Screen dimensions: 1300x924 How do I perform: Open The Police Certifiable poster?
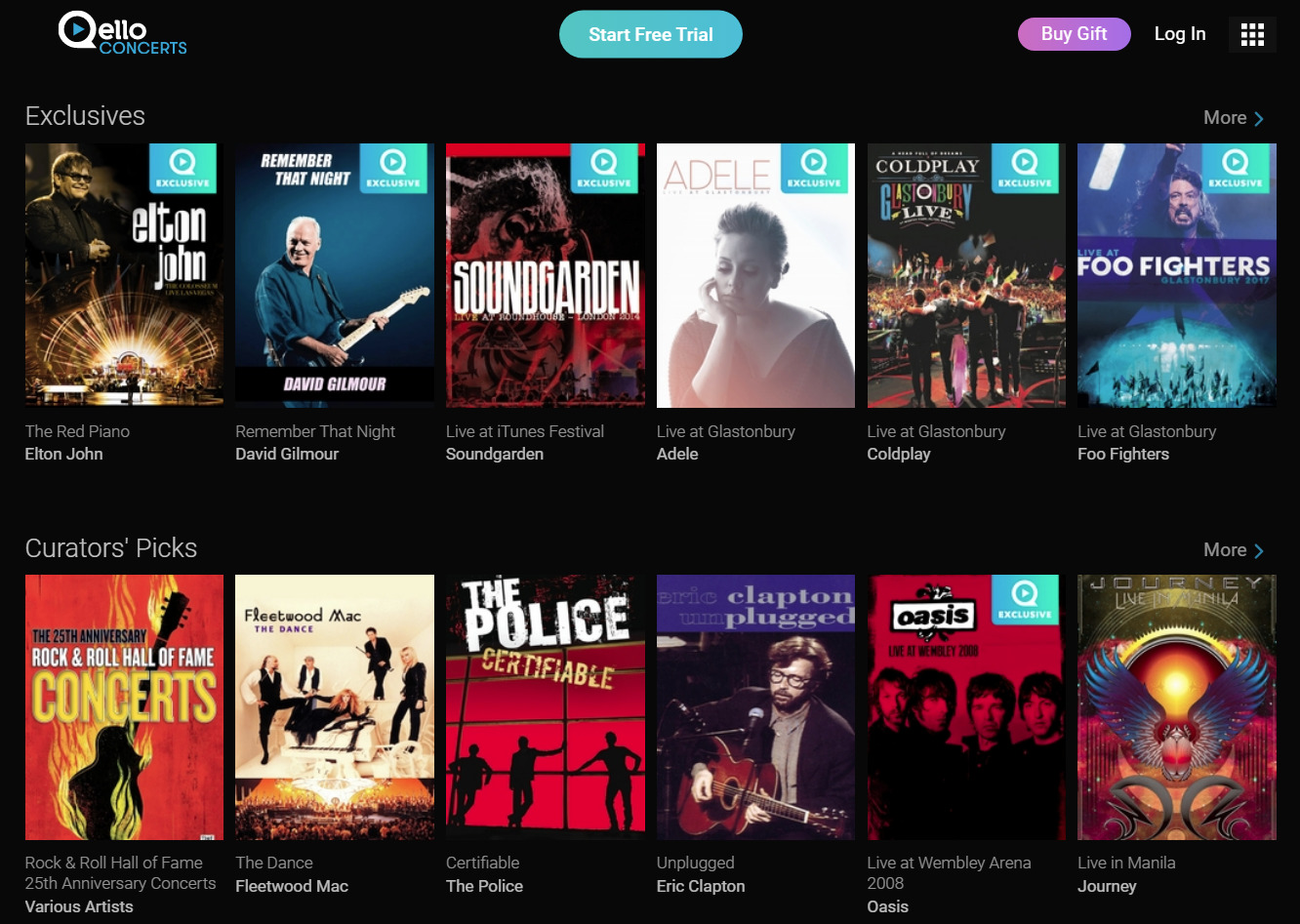coord(545,706)
